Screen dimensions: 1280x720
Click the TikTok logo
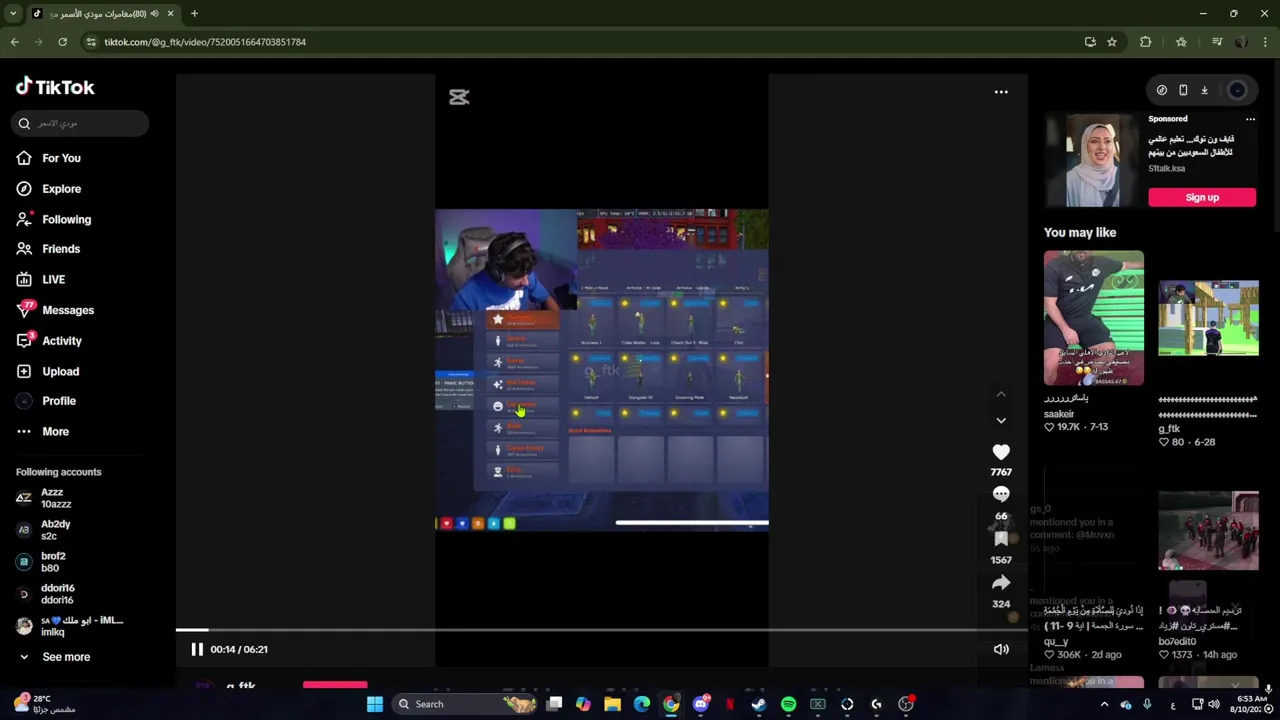click(x=55, y=87)
